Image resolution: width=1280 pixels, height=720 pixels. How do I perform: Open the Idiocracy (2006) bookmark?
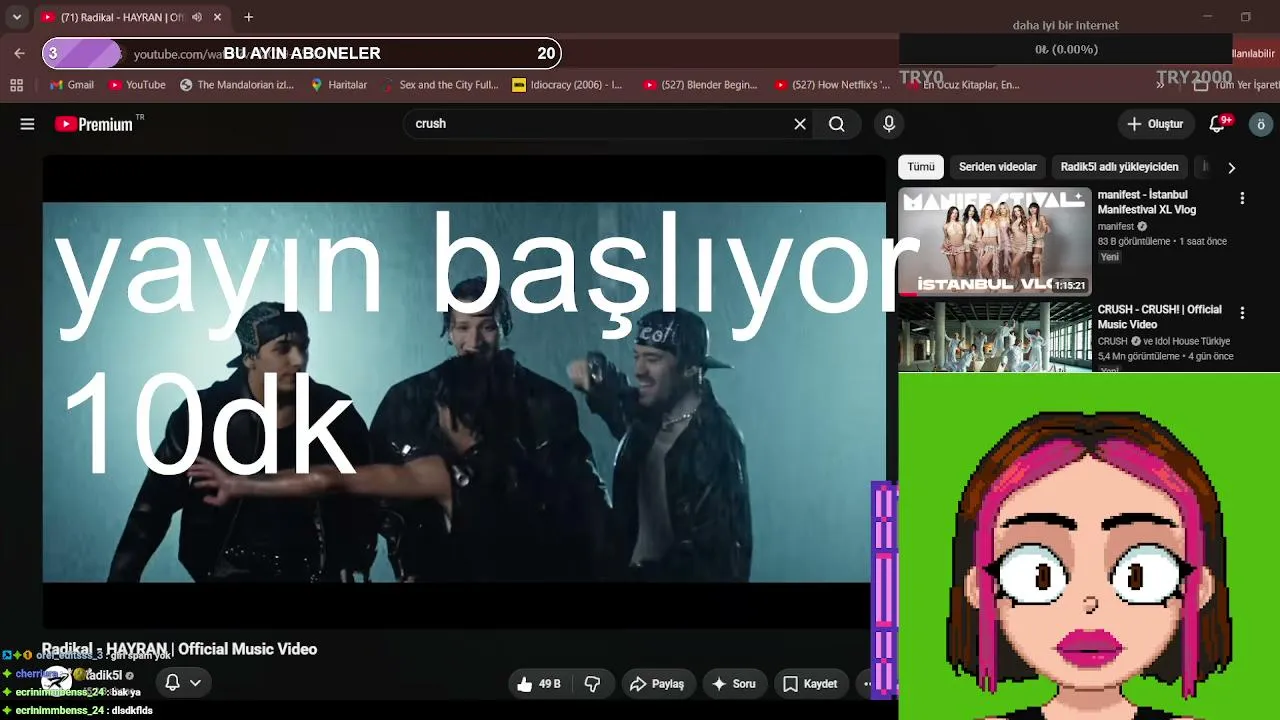coord(568,85)
